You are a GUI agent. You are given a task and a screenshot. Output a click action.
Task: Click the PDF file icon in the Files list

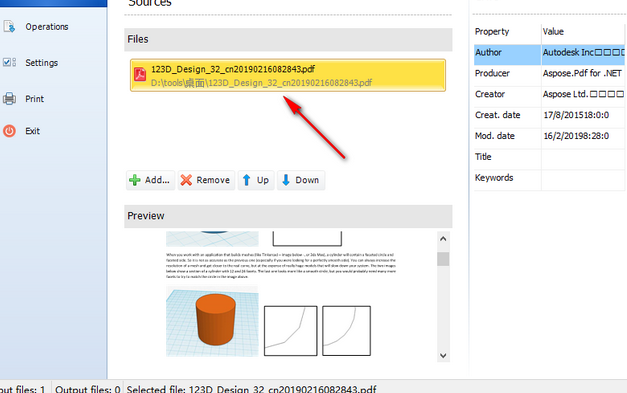(x=140, y=74)
